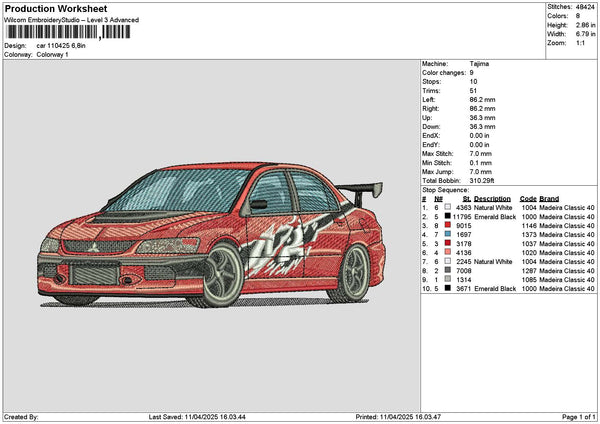Image resolution: width=600 pixels, height=424 pixels.
Task: Click the Stitches value 48424
Action: (585, 7)
